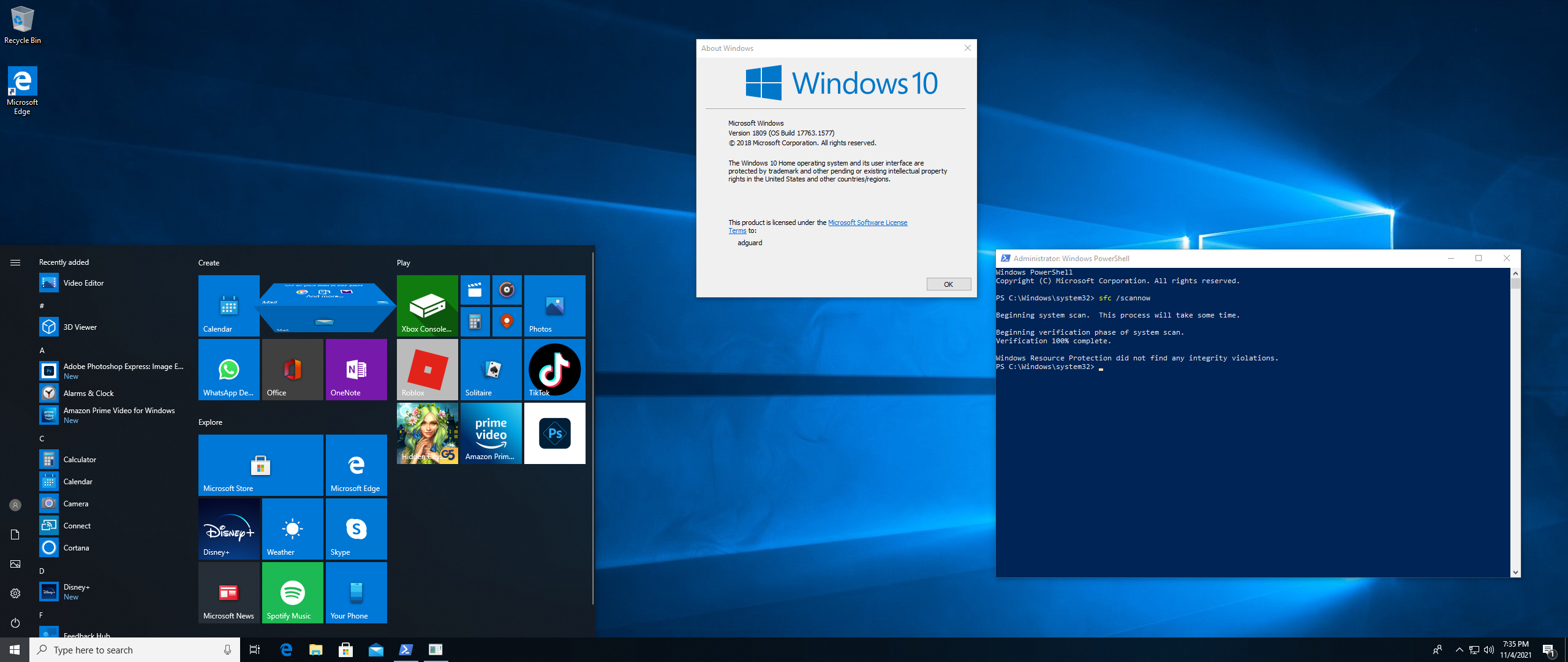Click the letter C header in app list

coord(42,438)
